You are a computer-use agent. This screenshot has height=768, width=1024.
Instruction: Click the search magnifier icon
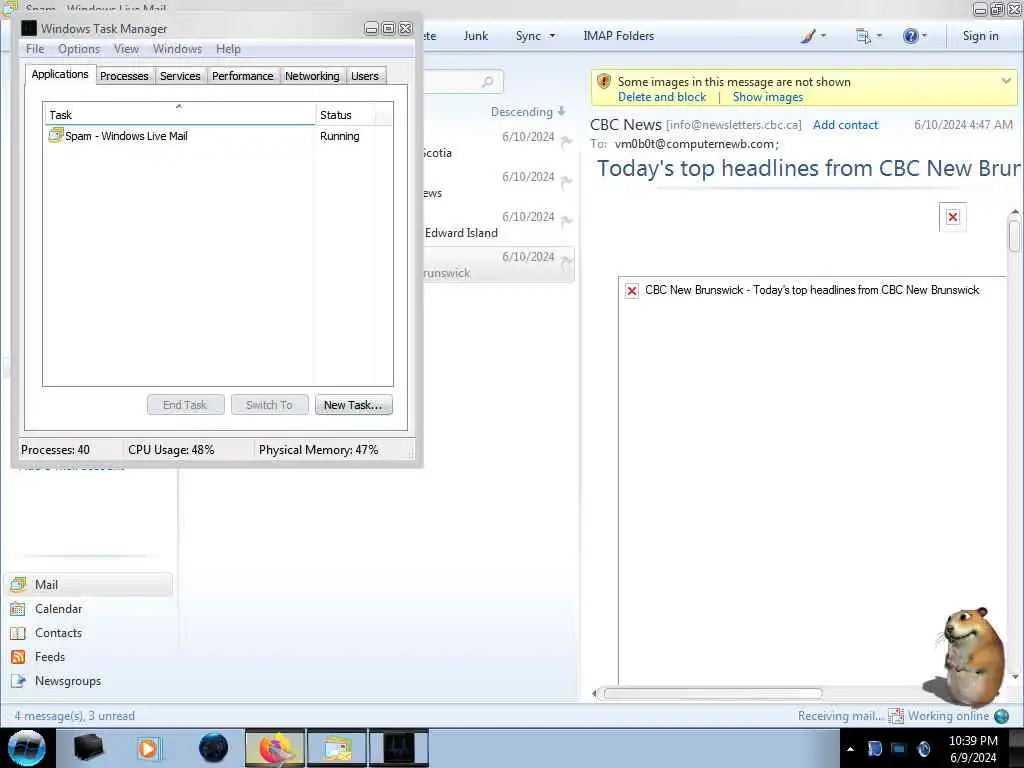click(487, 82)
